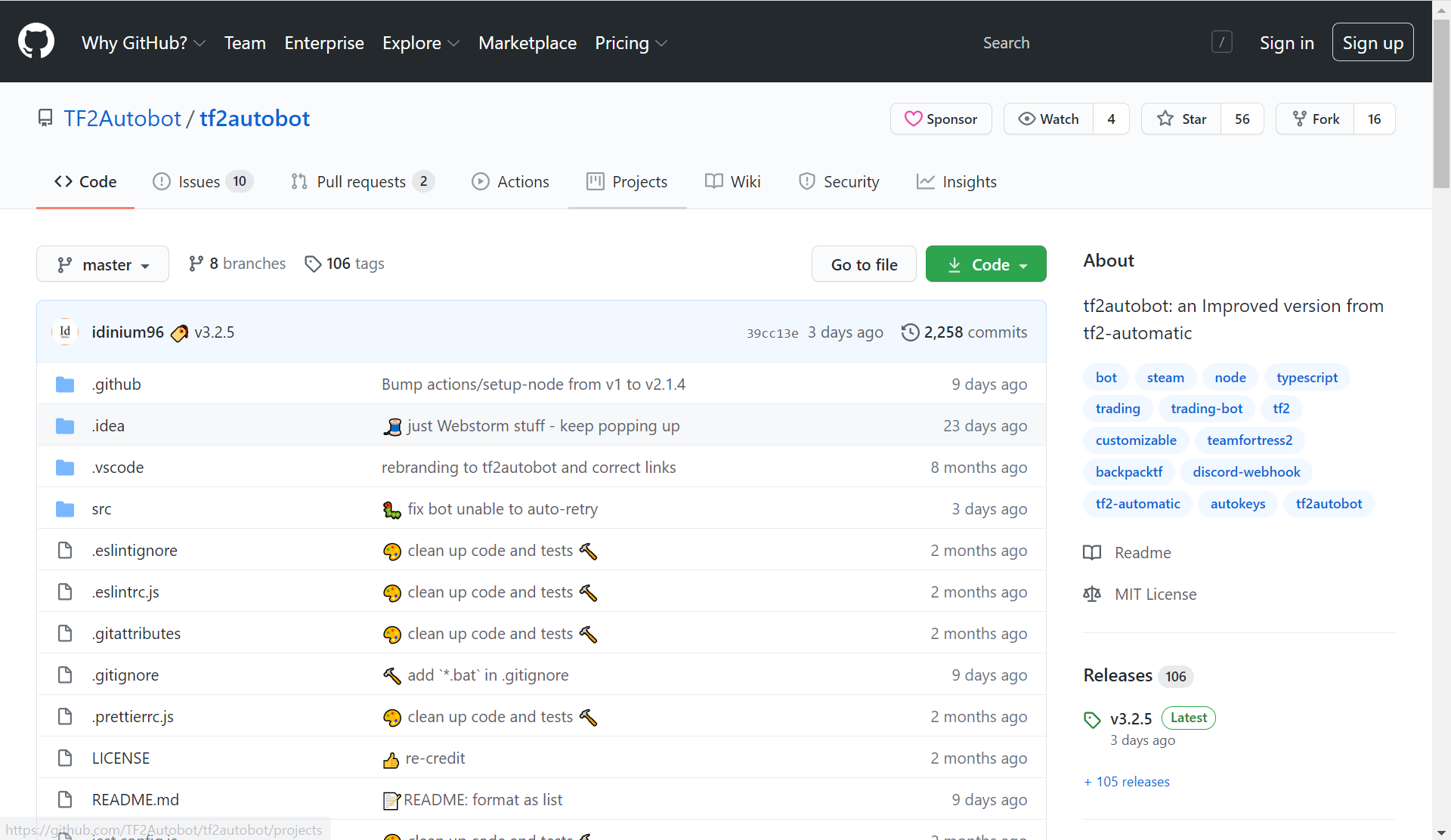Click the Go to file button

pos(864,264)
